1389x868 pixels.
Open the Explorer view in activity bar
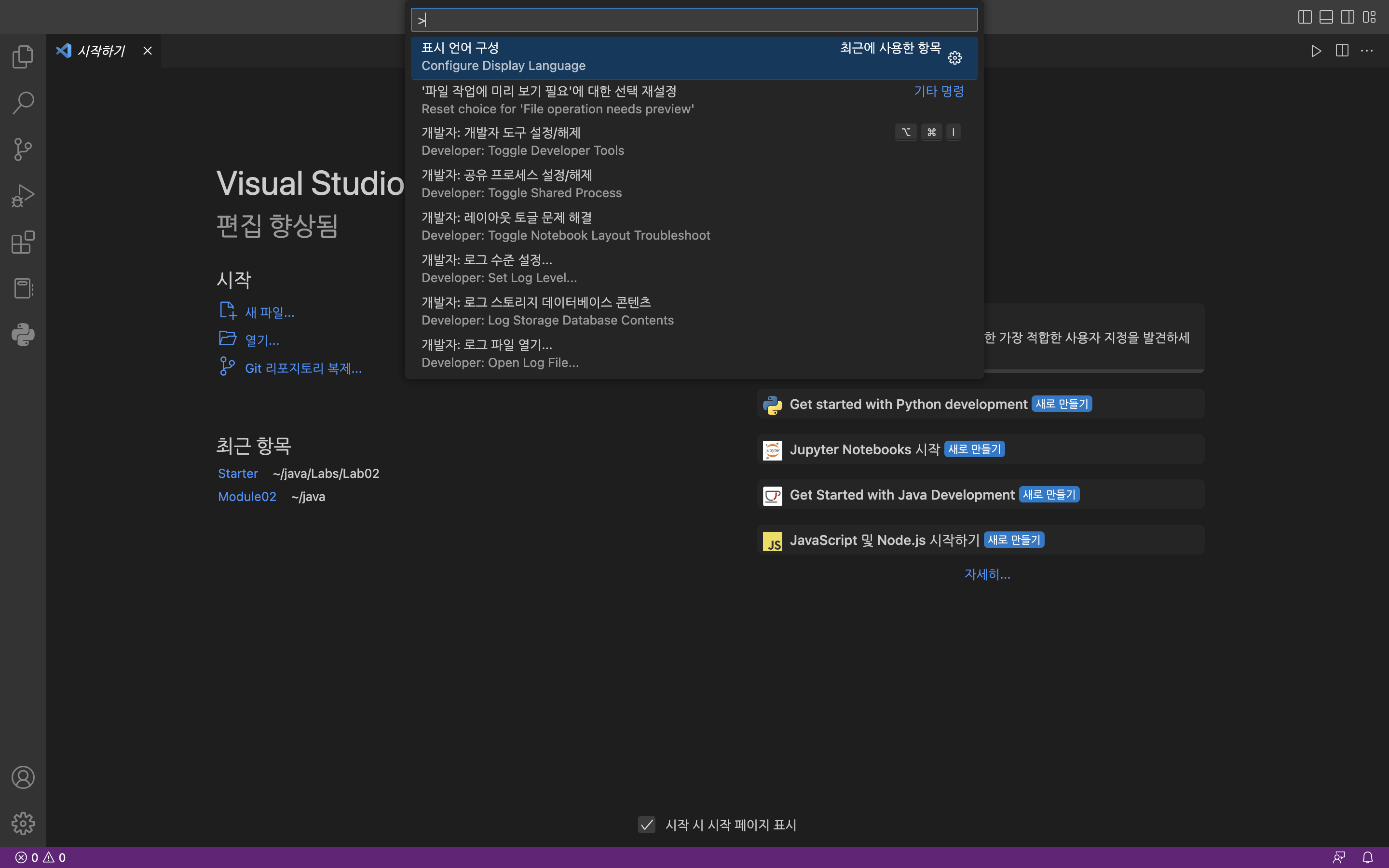coord(23,56)
